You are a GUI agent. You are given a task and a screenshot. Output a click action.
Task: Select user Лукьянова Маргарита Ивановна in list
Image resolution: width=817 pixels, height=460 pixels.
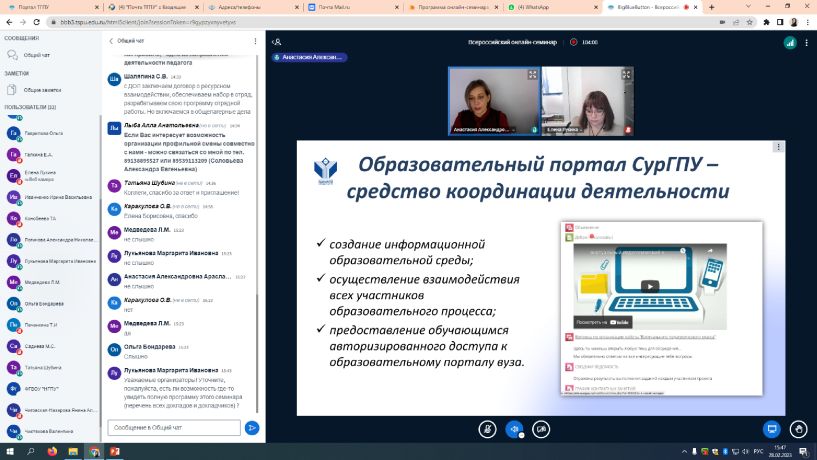tap(52, 261)
